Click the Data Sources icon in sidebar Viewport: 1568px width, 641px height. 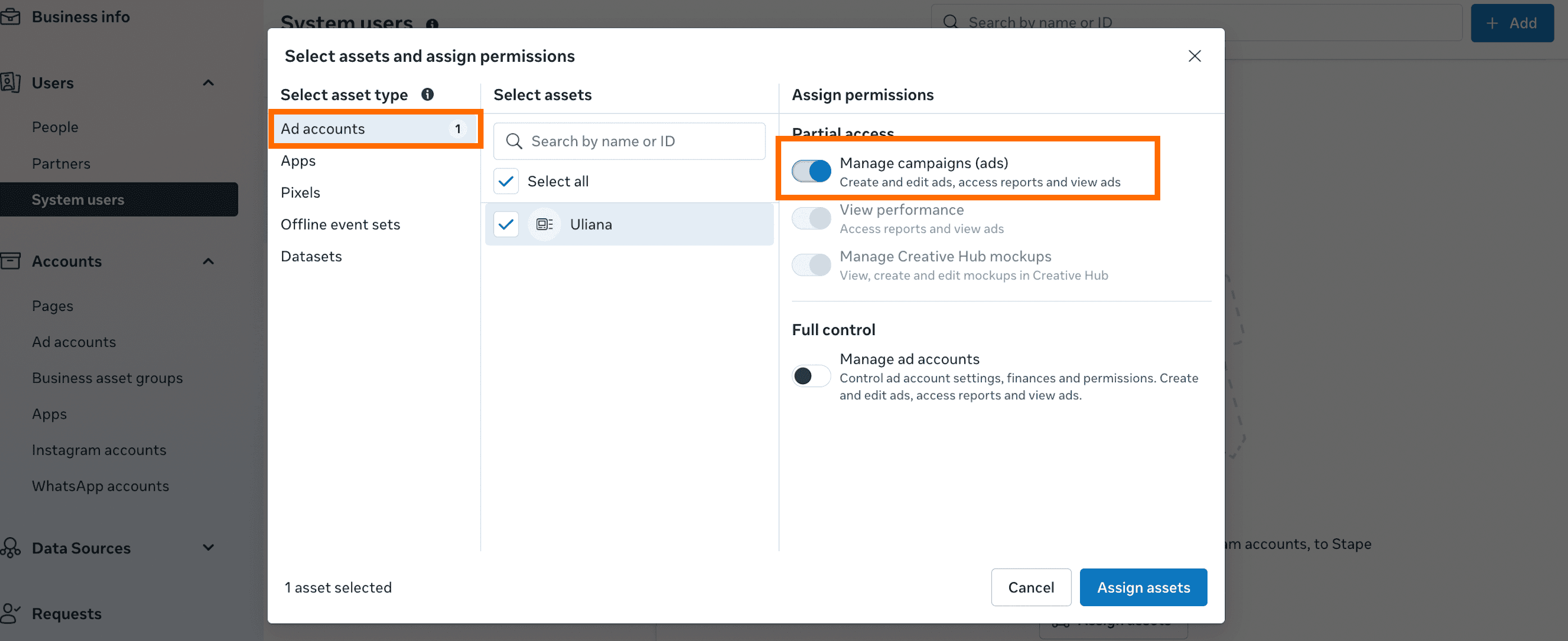click(11, 547)
